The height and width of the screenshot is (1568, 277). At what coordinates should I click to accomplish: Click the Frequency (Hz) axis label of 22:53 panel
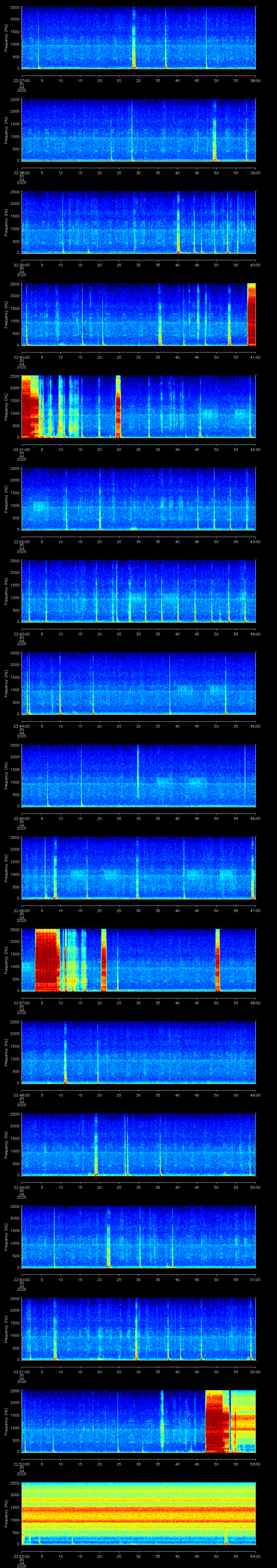tap(6, 1514)
